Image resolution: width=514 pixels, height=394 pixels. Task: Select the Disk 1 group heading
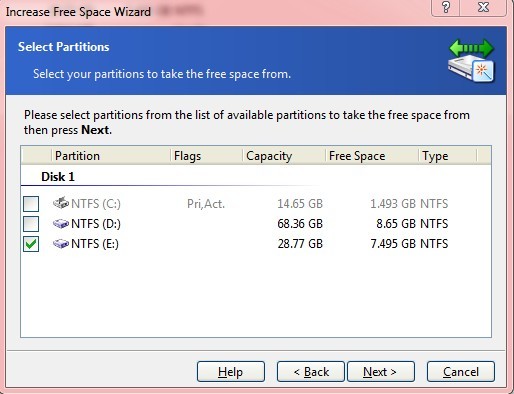pos(58,177)
